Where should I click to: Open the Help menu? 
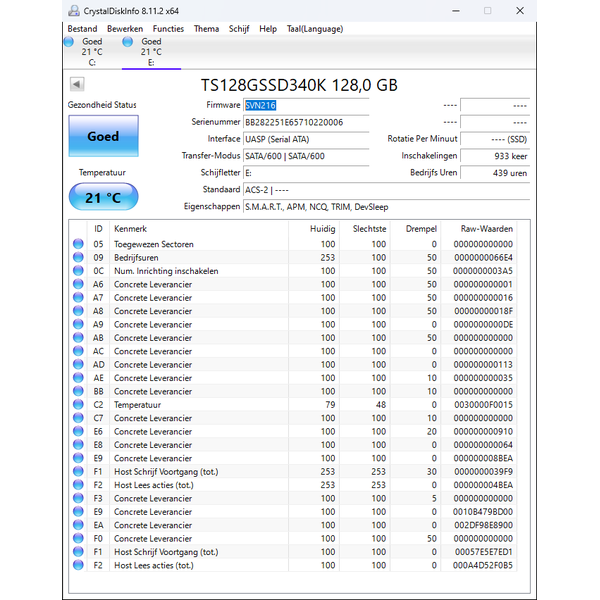(268, 29)
